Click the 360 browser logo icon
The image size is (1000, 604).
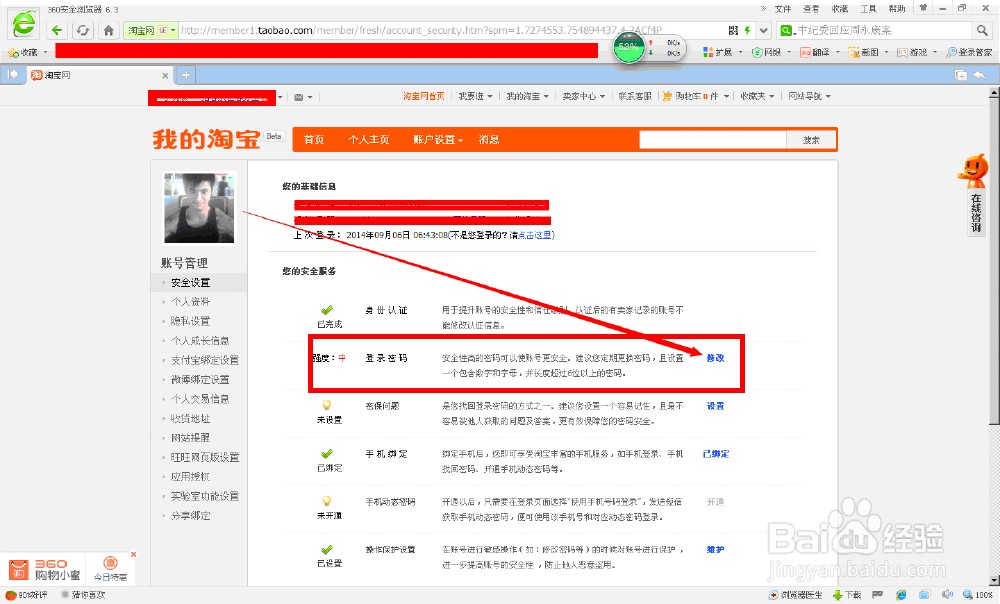click(x=24, y=26)
